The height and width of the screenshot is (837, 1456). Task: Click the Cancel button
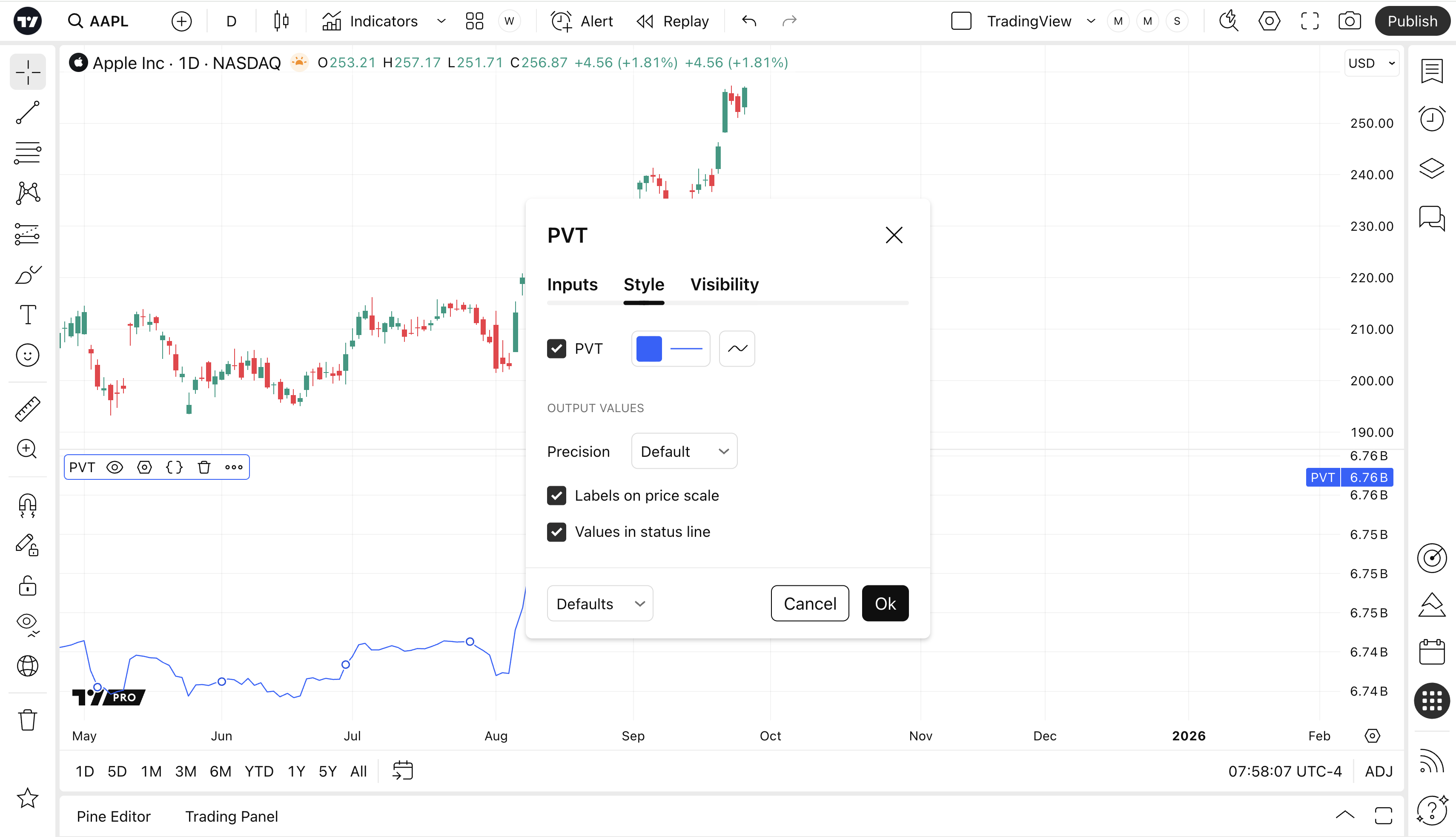(809, 604)
